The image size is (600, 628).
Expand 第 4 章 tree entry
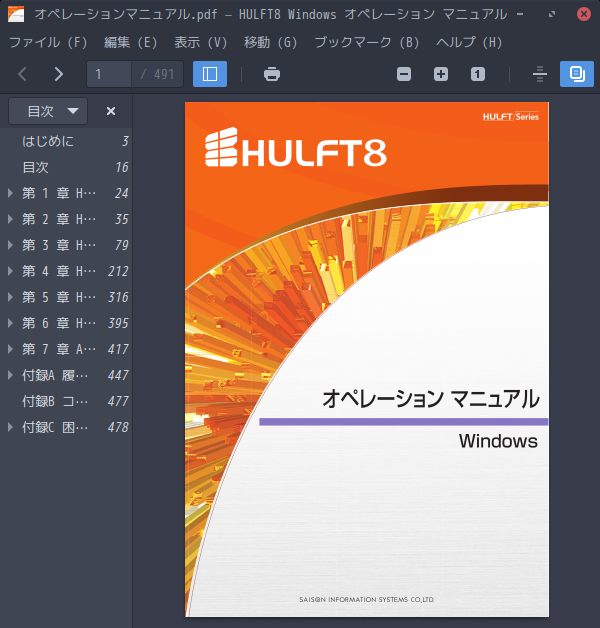coord(10,271)
